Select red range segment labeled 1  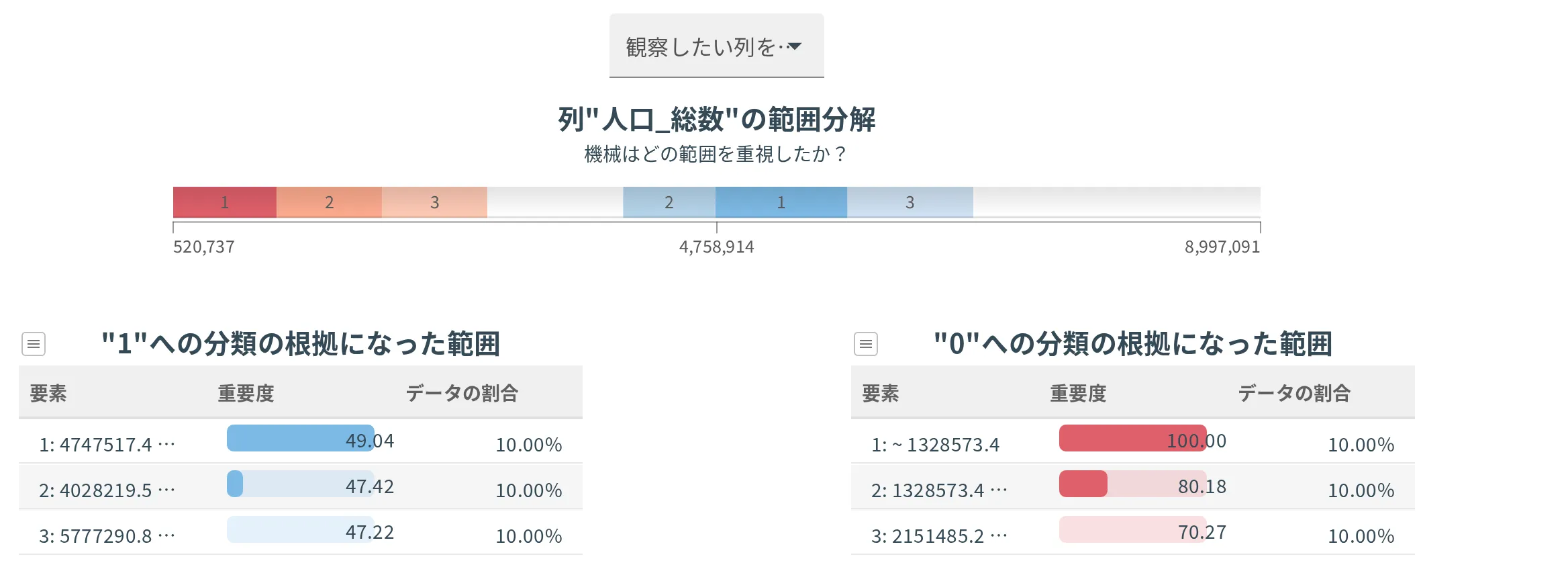point(225,202)
